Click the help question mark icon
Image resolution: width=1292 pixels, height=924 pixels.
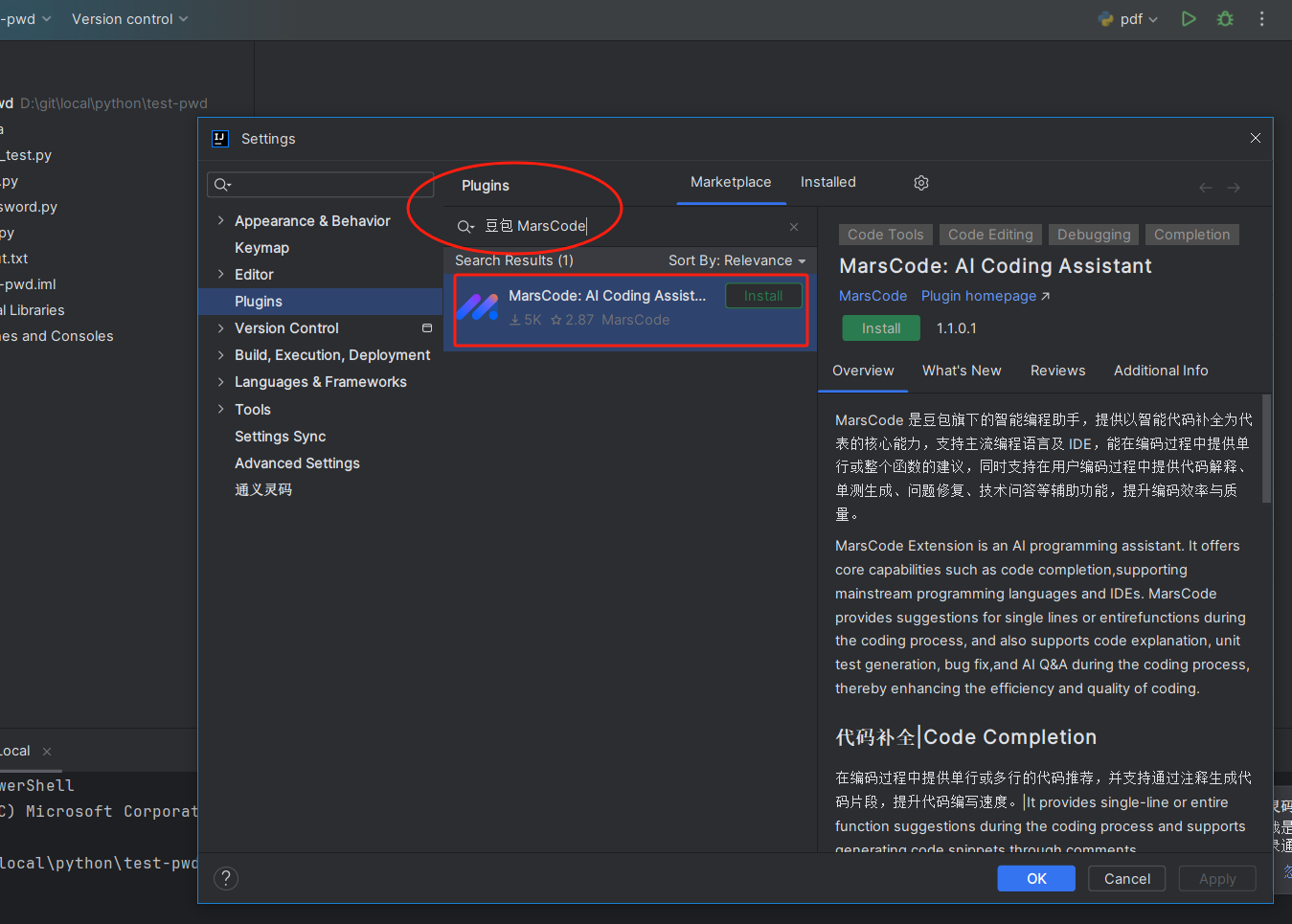click(226, 878)
